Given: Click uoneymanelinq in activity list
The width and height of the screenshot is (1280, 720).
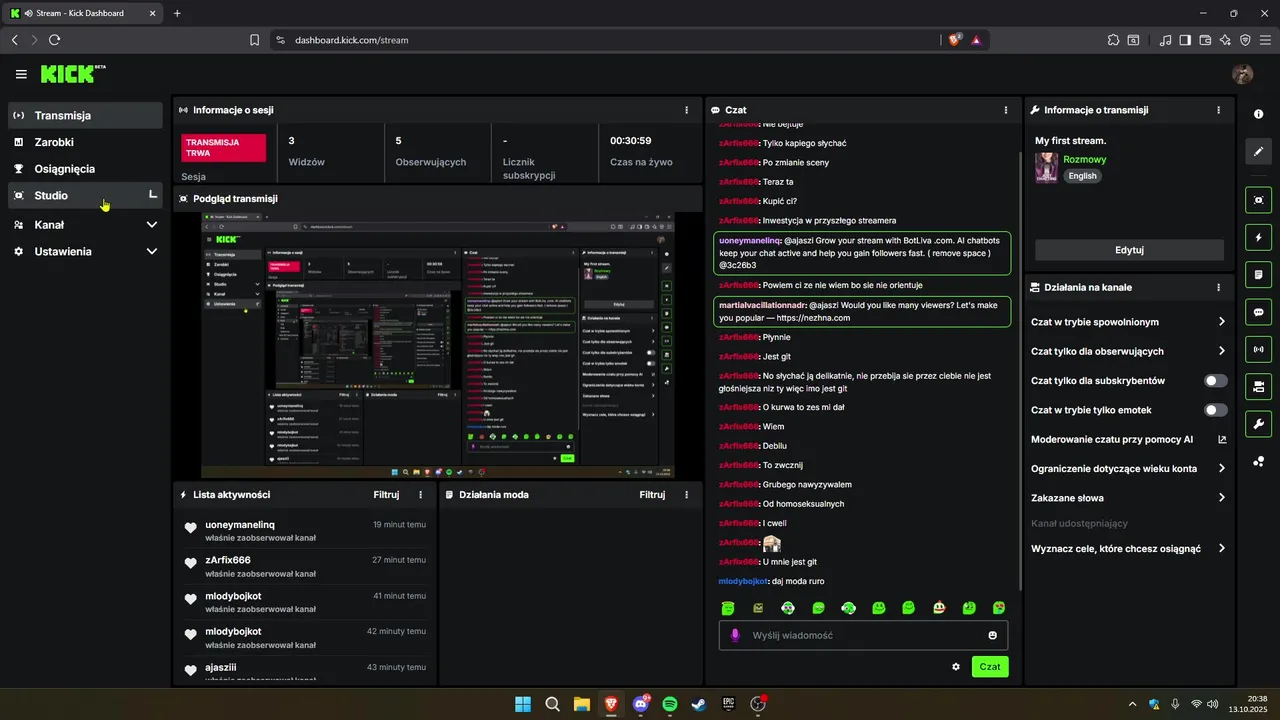Looking at the screenshot, I should tap(240, 524).
